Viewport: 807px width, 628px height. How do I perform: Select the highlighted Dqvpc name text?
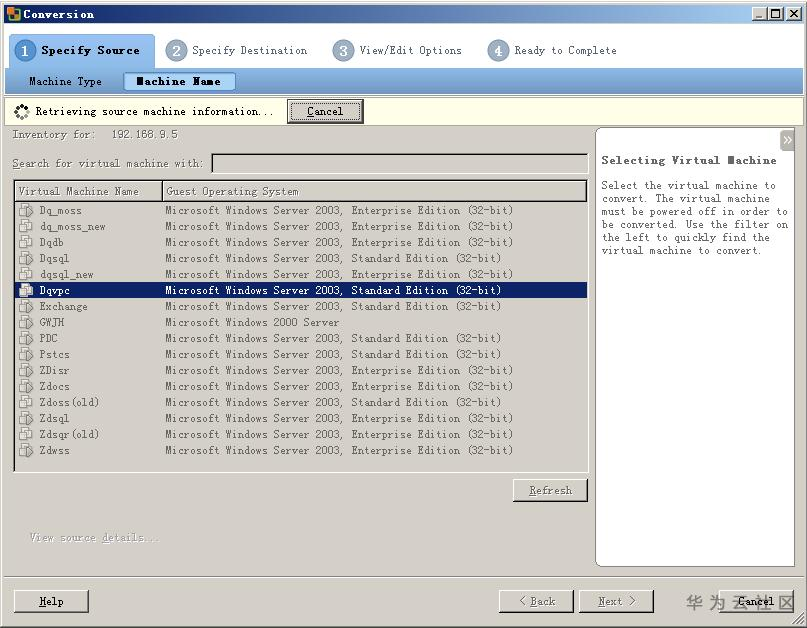click(55, 290)
